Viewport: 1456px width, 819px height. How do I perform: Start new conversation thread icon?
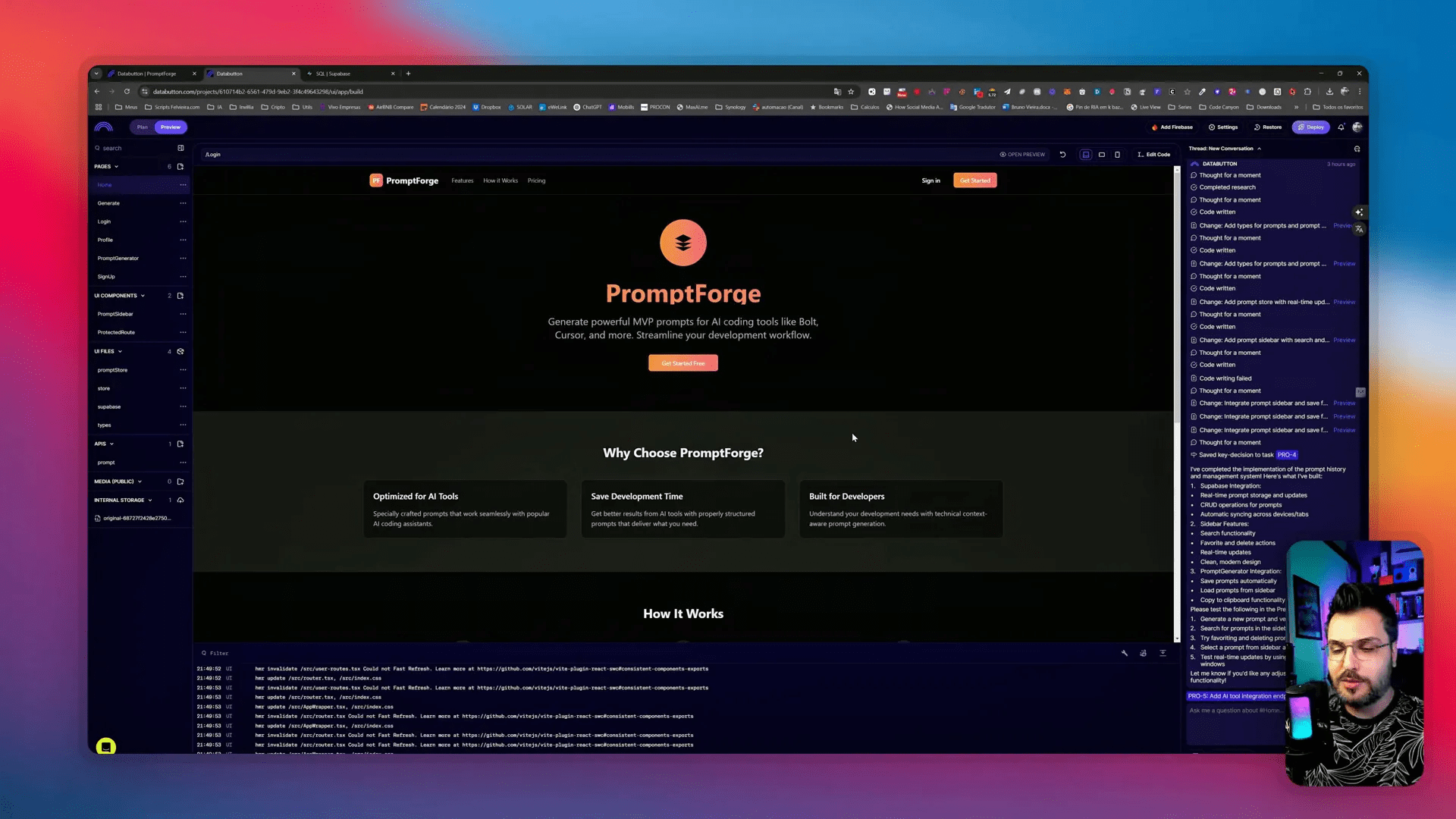pos(1357,149)
